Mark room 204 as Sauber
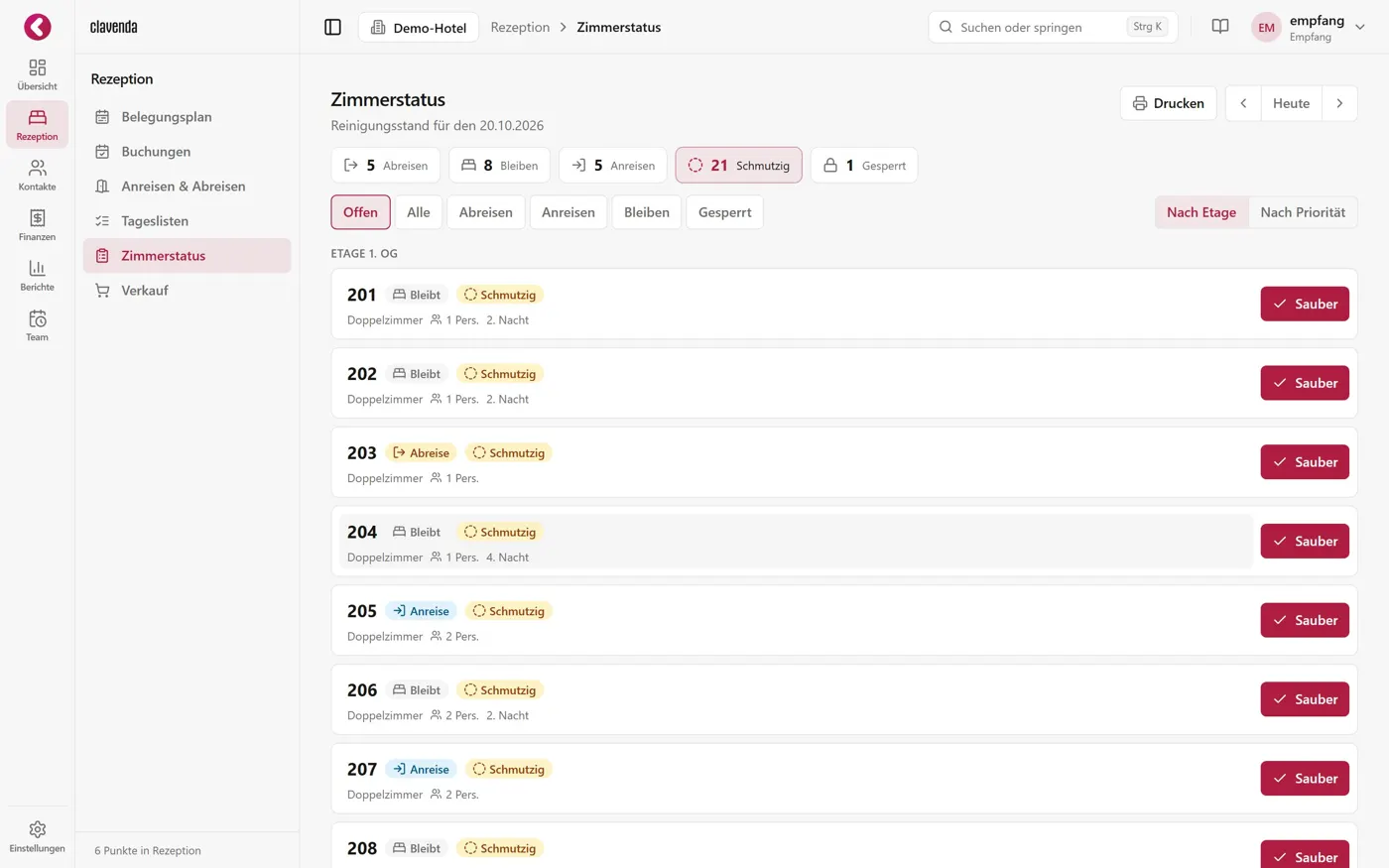 click(1305, 542)
